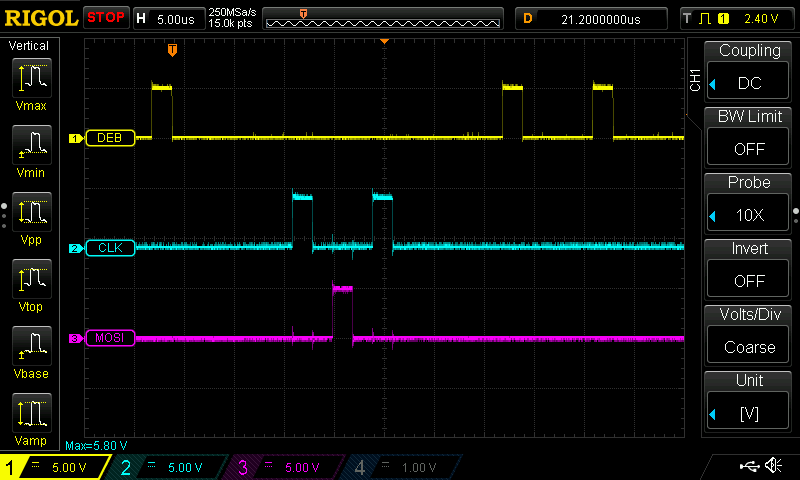The width and height of the screenshot is (800, 480).
Task: Click the CH1 side tab label
Action: click(695, 80)
